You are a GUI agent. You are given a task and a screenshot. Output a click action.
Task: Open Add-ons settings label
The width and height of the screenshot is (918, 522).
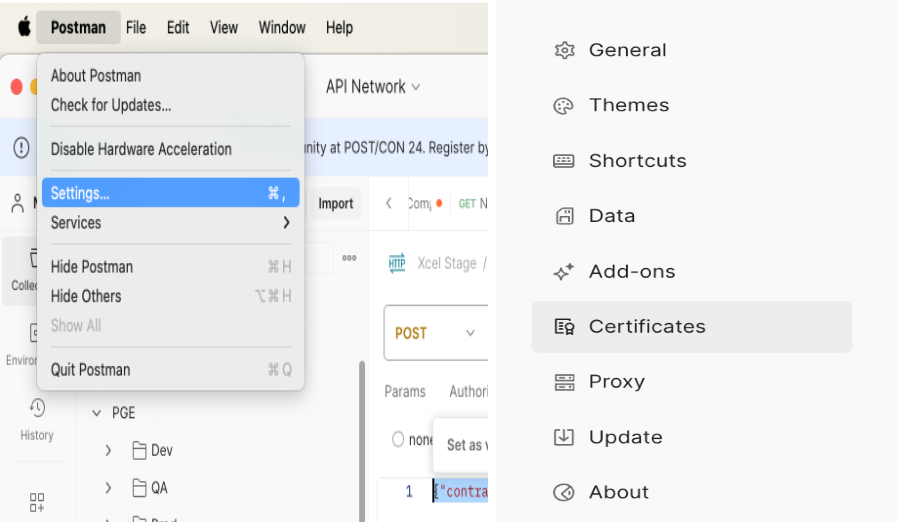pyautogui.click(x=632, y=272)
